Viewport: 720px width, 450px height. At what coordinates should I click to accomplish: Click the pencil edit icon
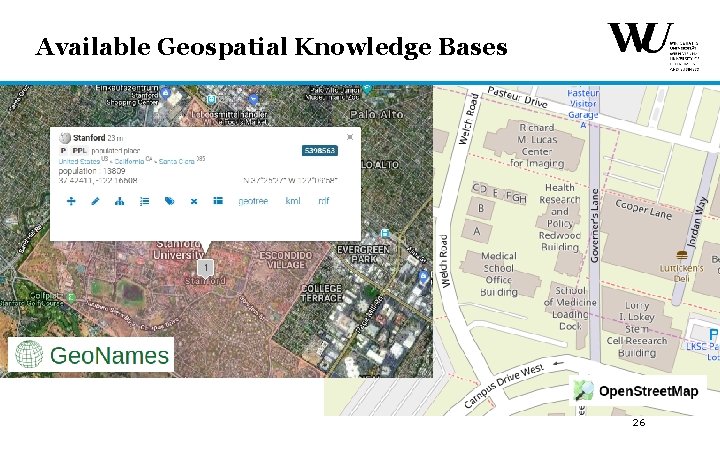coord(95,201)
